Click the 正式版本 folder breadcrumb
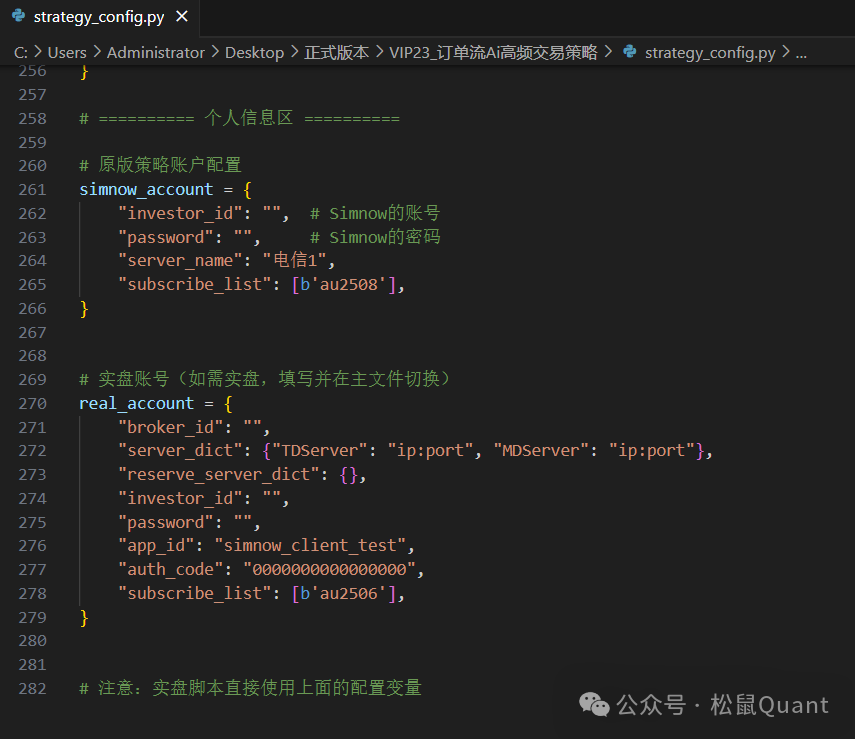 [336, 52]
